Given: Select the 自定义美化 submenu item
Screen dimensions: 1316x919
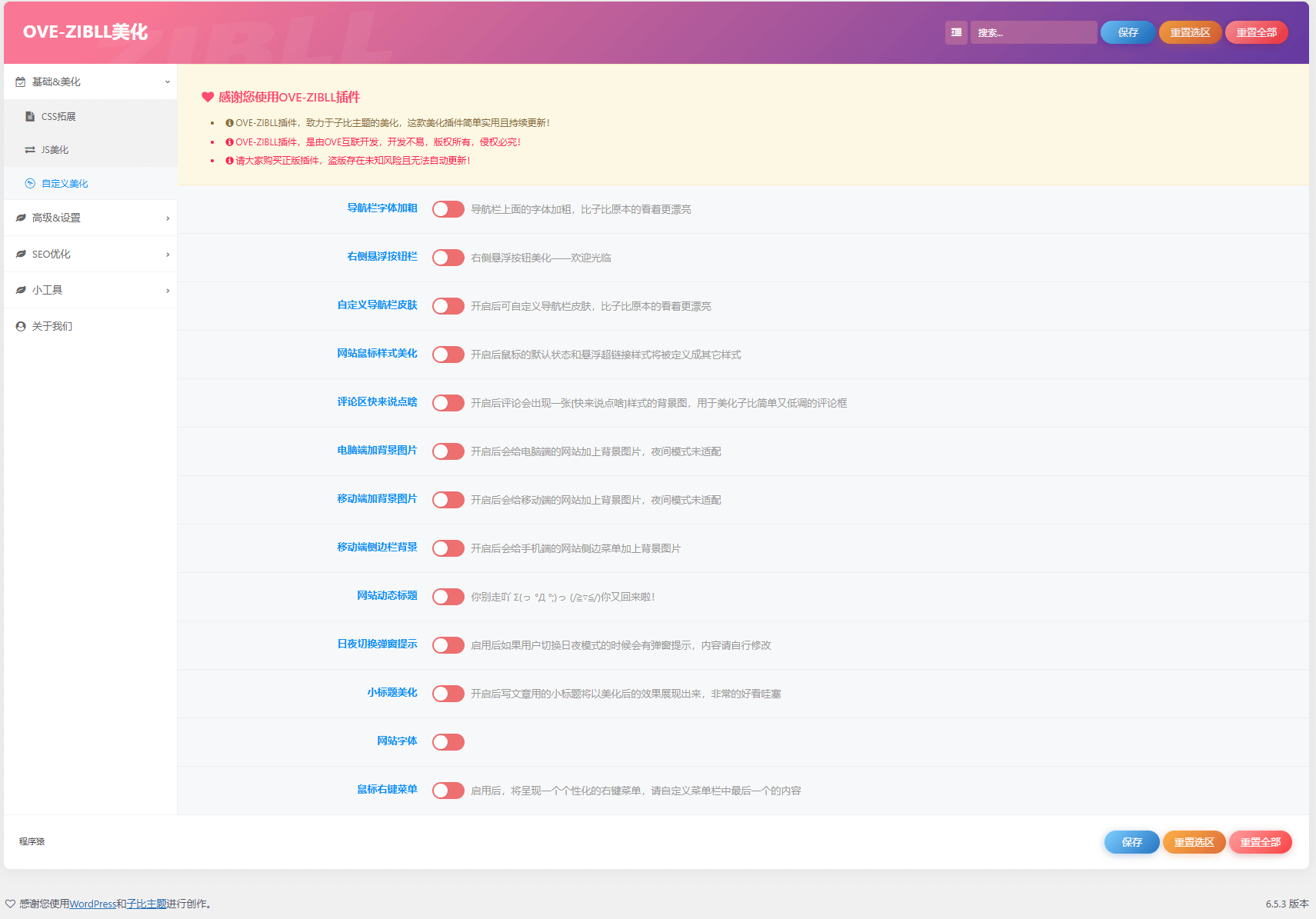Looking at the screenshot, I should coord(91,183).
